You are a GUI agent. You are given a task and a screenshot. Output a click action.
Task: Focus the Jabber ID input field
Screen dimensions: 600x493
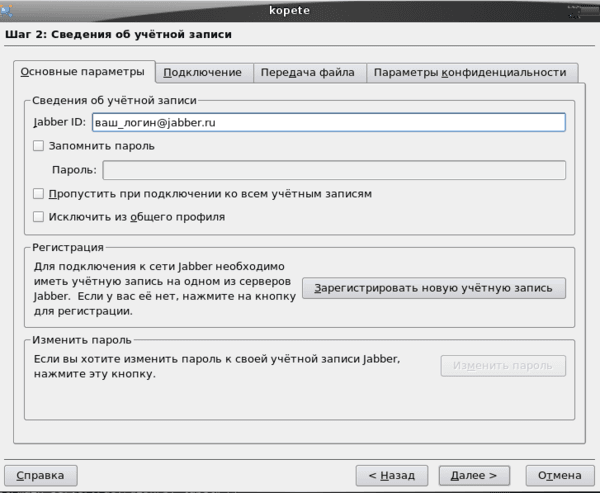pos(329,122)
